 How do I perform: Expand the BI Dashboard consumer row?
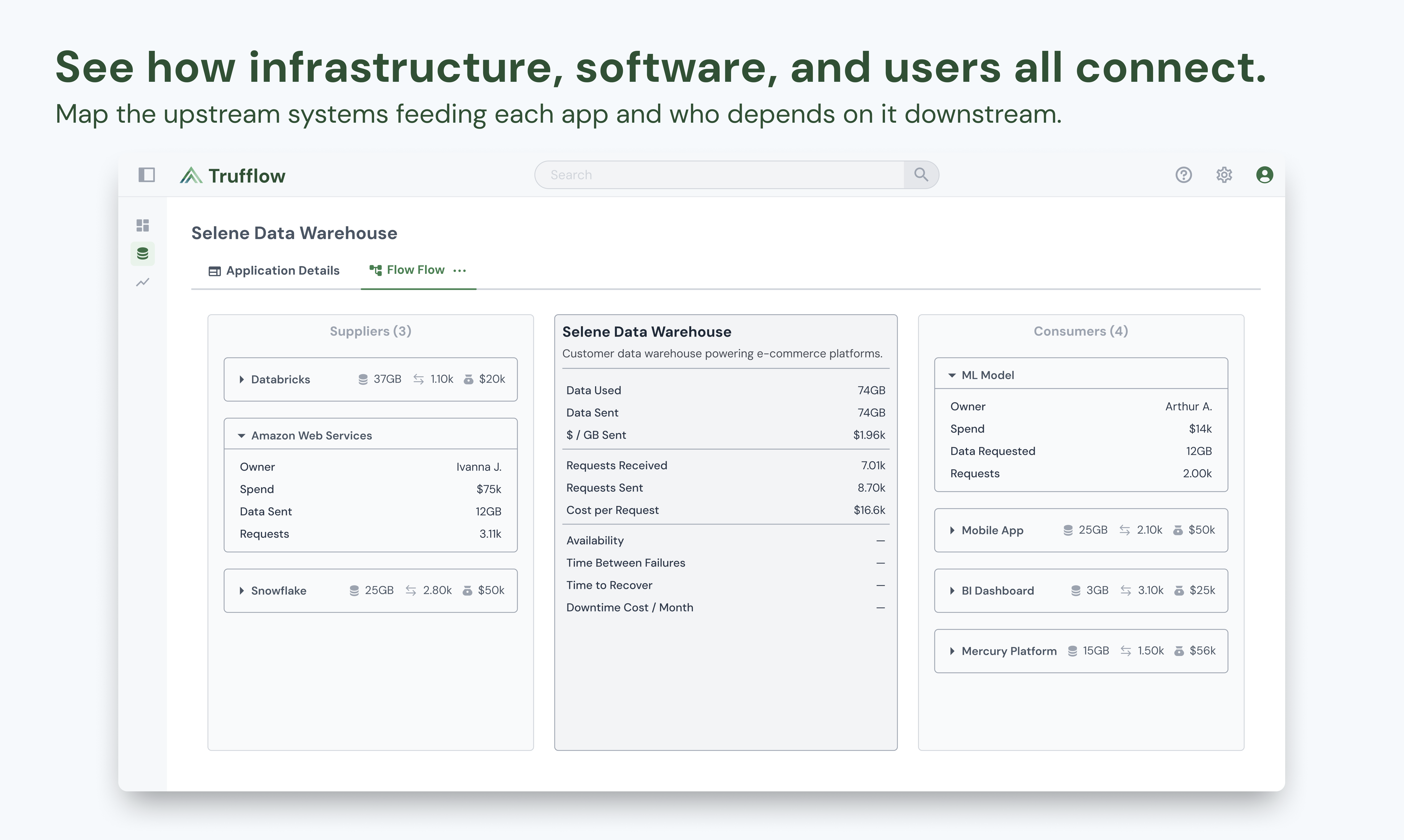pyautogui.click(x=952, y=590)
